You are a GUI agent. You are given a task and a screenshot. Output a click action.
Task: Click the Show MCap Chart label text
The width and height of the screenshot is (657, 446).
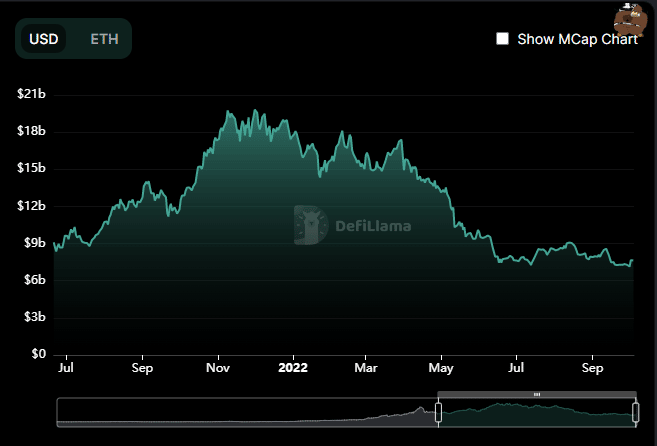[577, 39]
